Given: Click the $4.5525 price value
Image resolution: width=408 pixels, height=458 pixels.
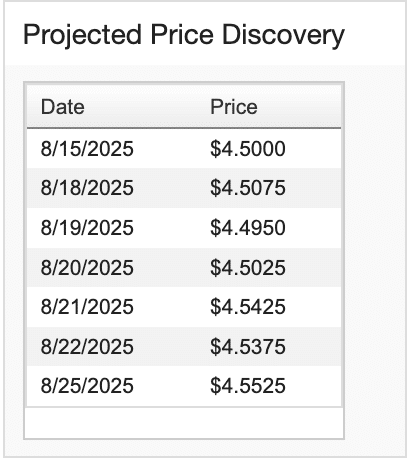Looking at the screenshot, I should (x=248, y=386).
